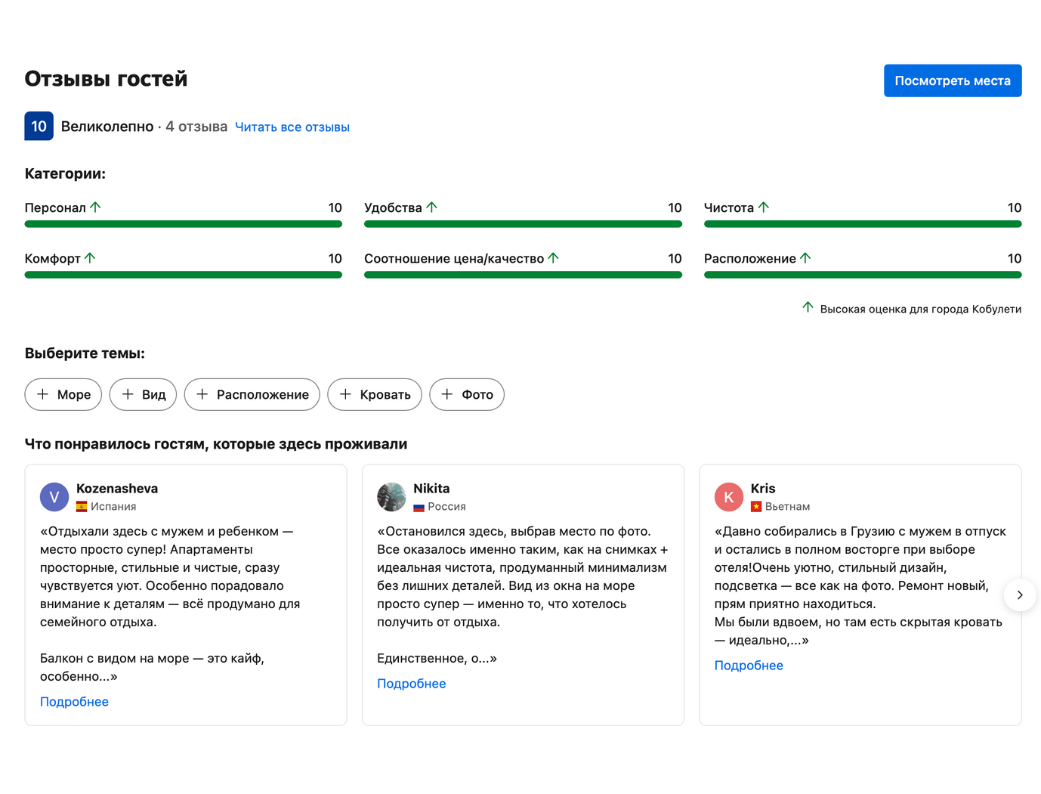Click the blue score badge showing 10
Screen dimensions: 1041x794
[39, 126]
